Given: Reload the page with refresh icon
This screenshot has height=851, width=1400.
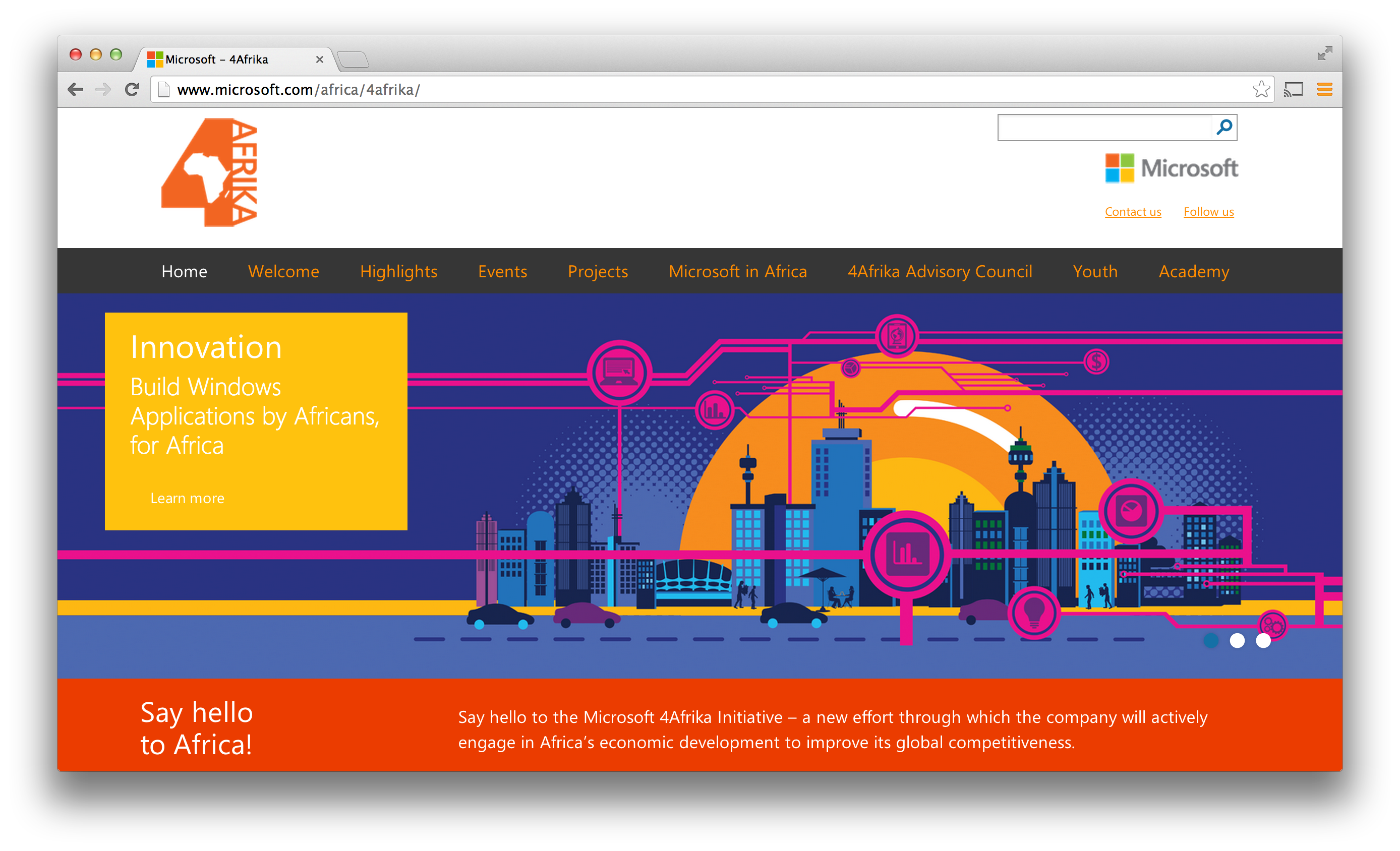Looking at the screenshot, I should tap(132, 89).
